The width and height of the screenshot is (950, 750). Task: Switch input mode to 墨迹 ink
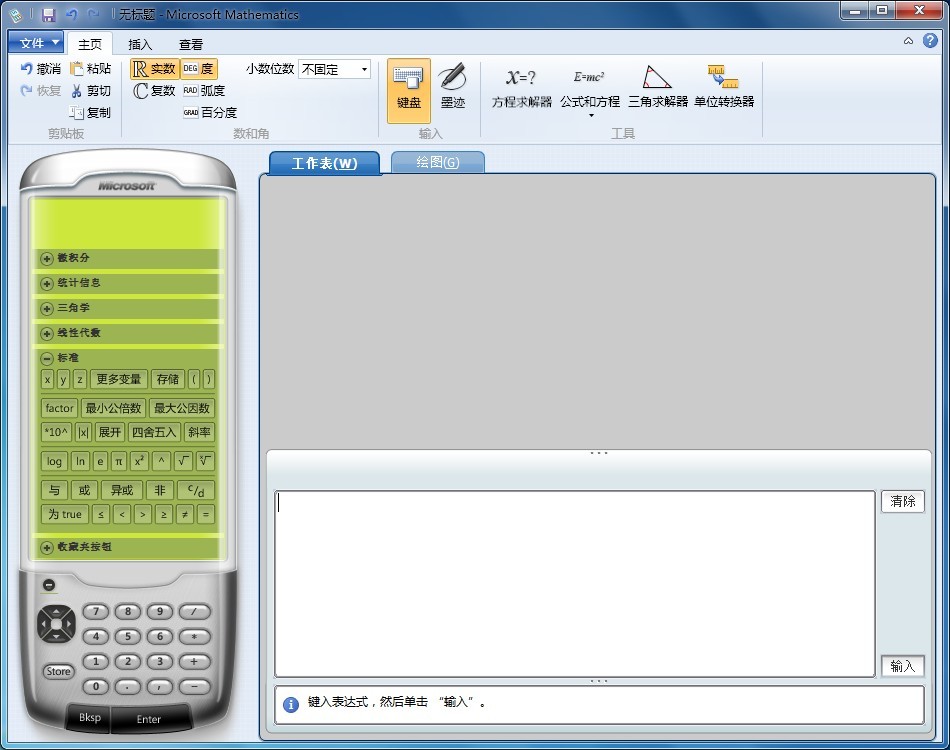[452, 86]
